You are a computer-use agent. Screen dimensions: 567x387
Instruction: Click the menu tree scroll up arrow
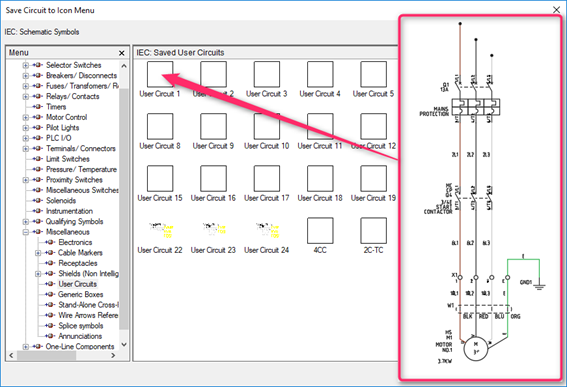[124, 66]
